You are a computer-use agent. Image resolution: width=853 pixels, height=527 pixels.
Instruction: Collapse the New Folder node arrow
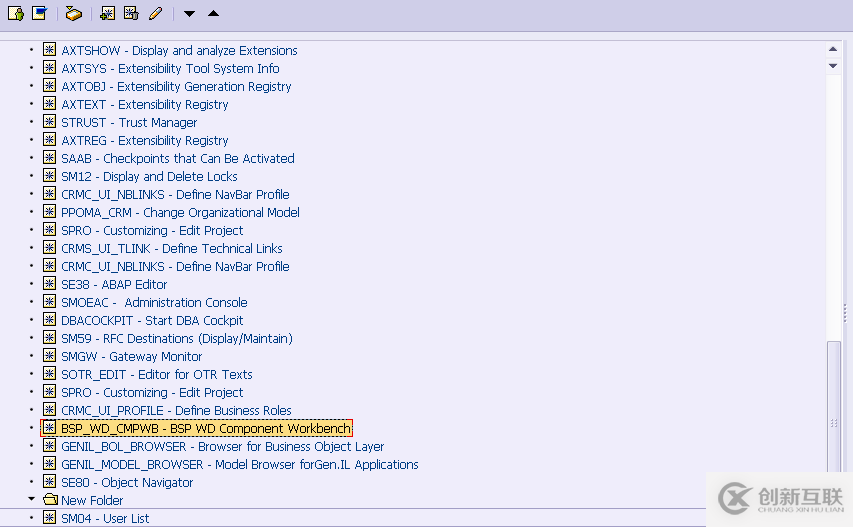[32, 499]
